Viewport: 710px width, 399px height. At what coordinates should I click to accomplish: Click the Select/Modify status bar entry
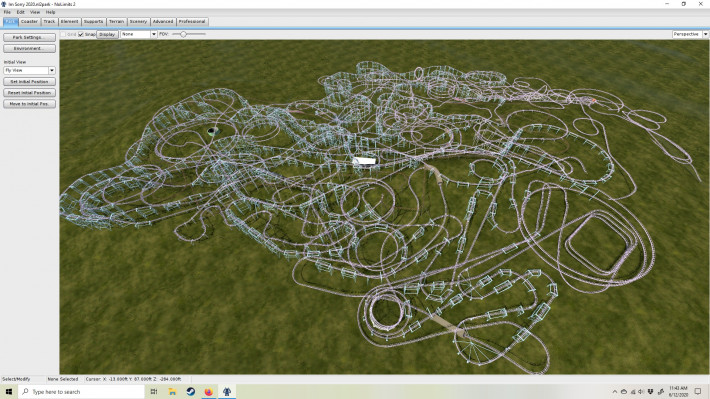(16, 379)
